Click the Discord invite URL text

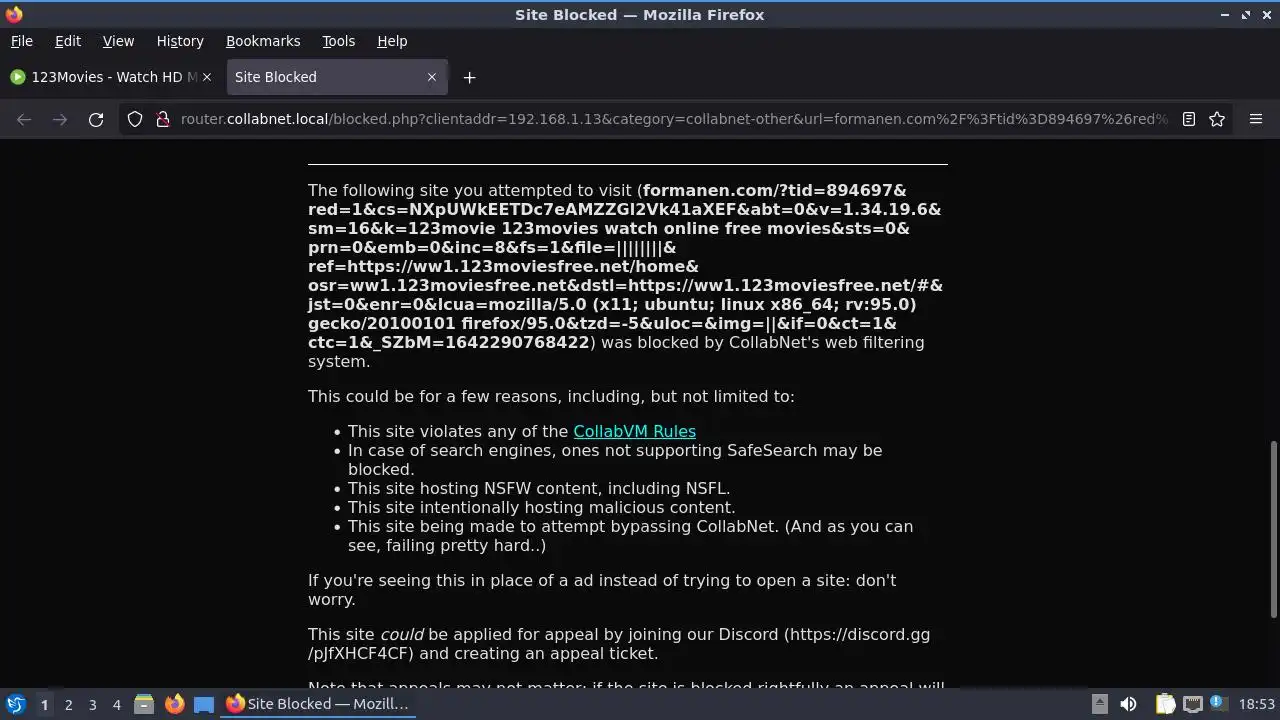point(619,644)
